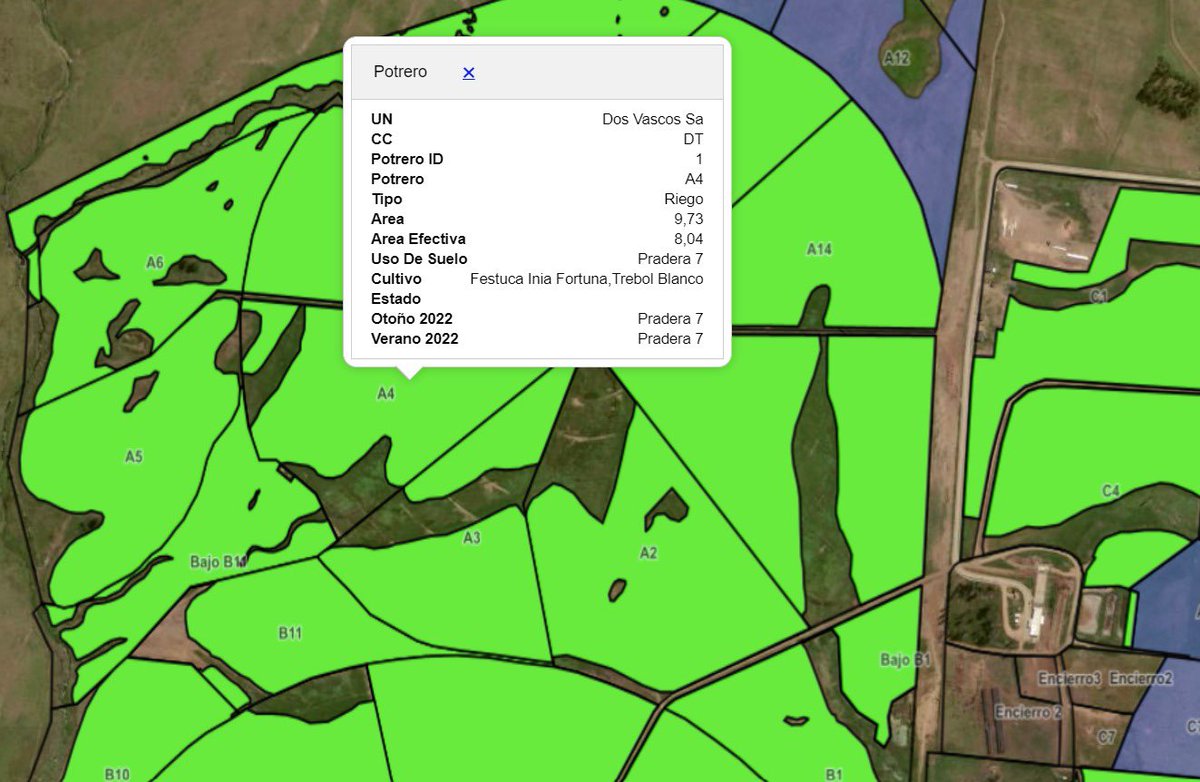Select the Encierro 2 lower enclosure label
Viewport: 1200px width, 782px height.
[1028, 713]
